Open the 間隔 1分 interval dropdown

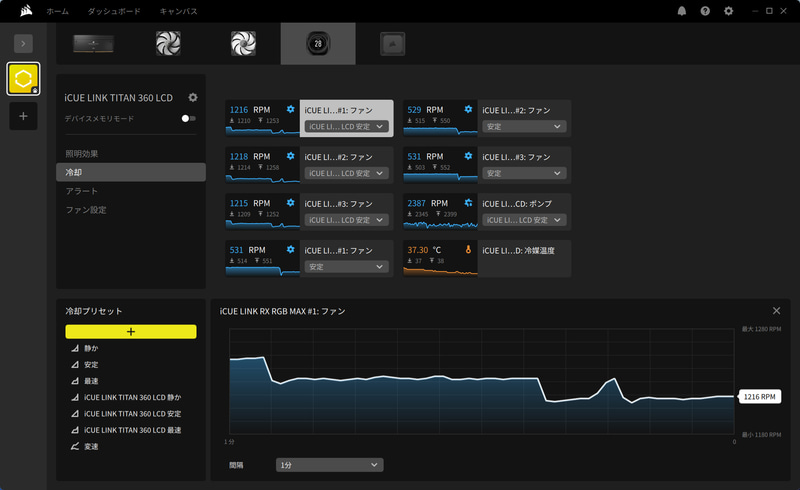click(330, 465)
